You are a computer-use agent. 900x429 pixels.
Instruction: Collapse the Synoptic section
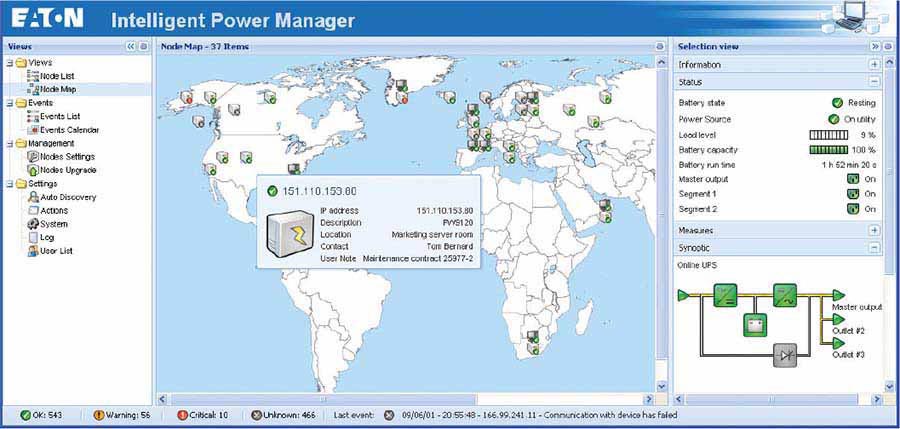874,248
